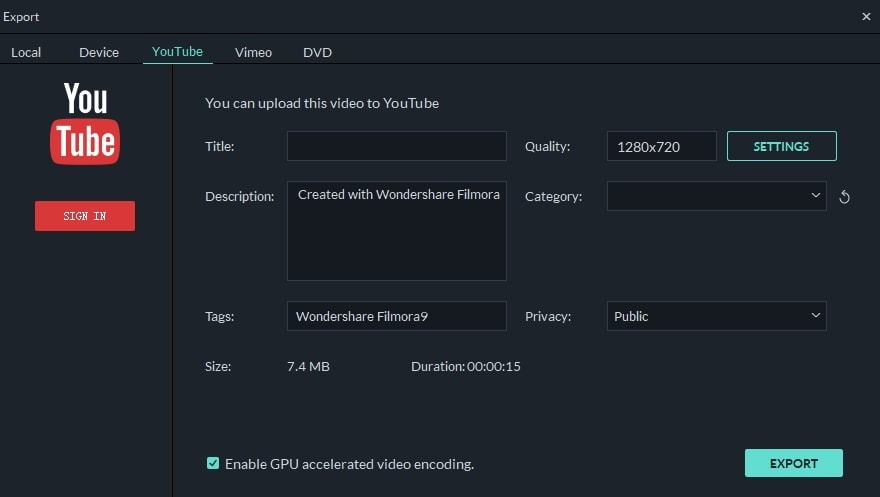Select the YouTube tab
This screenshot has height=497, width=880.
point(177,51)
